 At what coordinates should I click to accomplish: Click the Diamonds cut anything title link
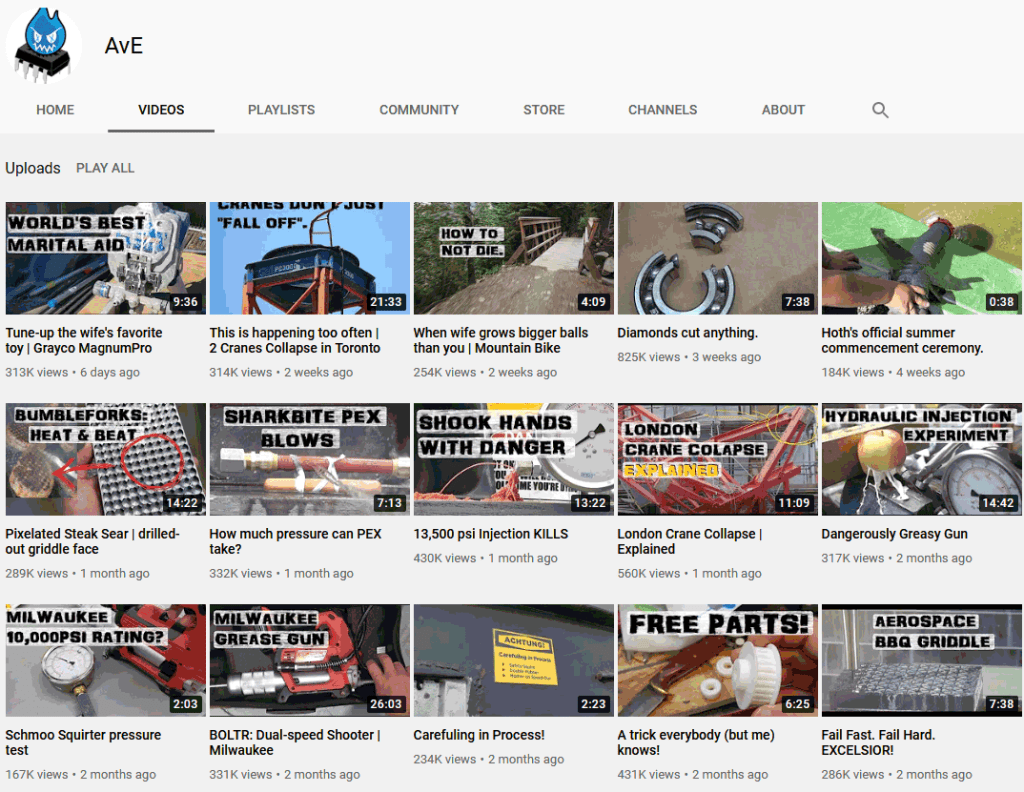pos(687,333)
